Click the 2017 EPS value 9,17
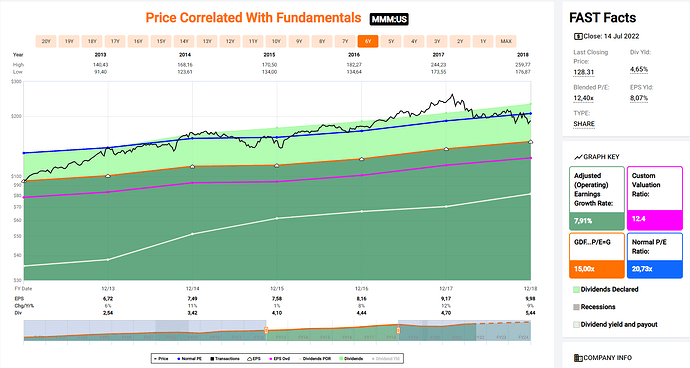 click(446, 298)
